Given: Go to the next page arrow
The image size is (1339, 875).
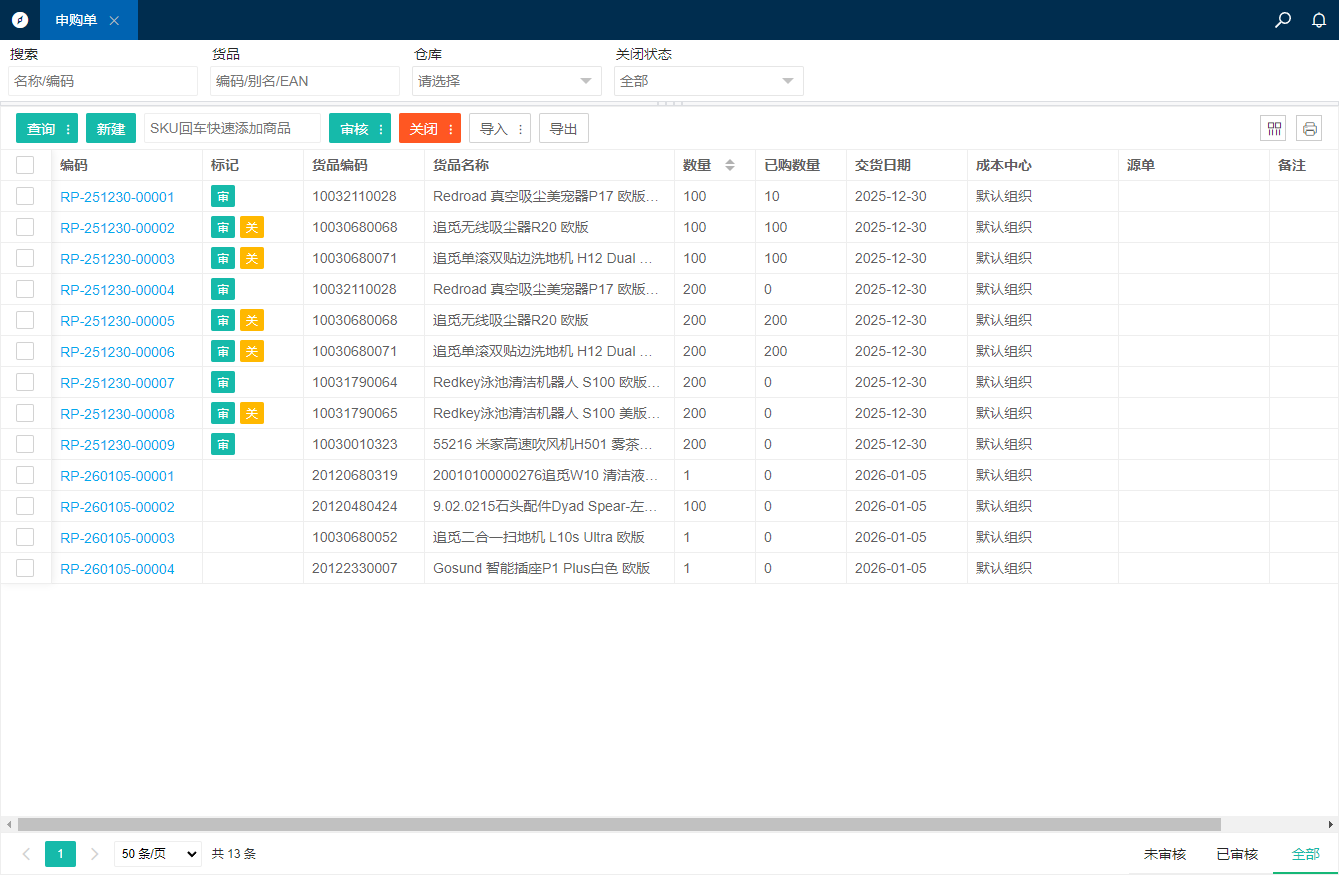Looking at the screenshot, I should point(95,854).
